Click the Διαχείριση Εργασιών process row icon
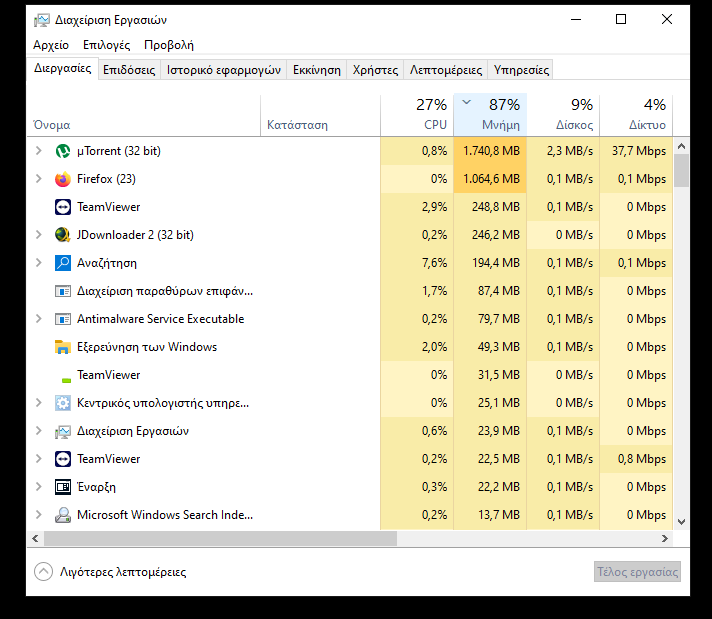This screenshot has width=712, height=619. pos(63,431)
